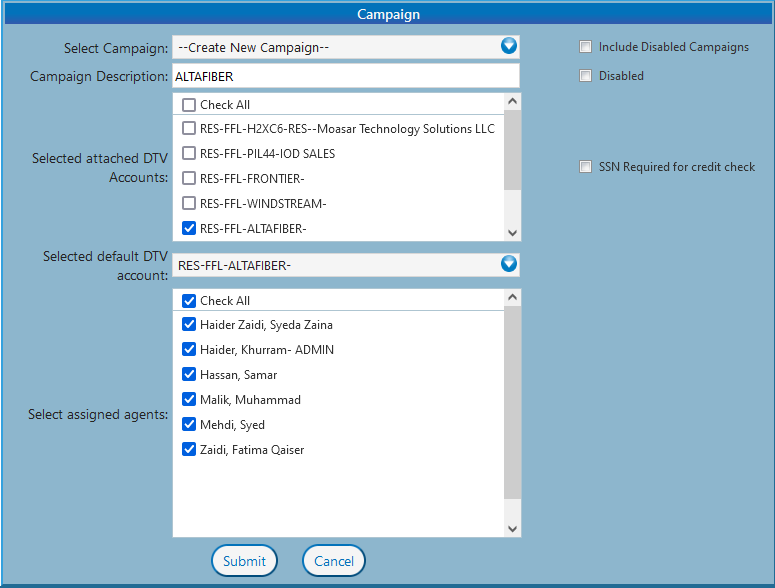775x588 pixels.
Task: Click the Campaign Description text field
Action: coord(345,76)
